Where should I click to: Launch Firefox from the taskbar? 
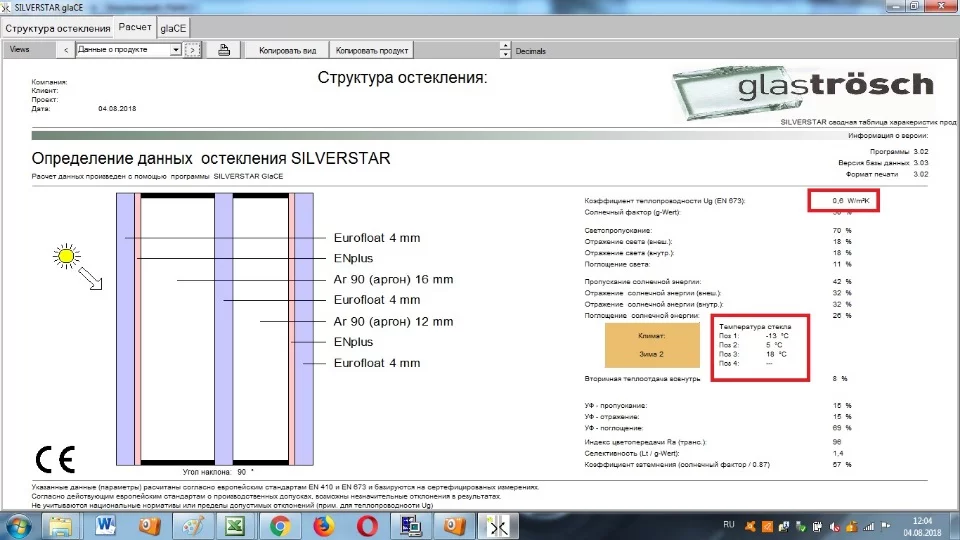(323, 526)
